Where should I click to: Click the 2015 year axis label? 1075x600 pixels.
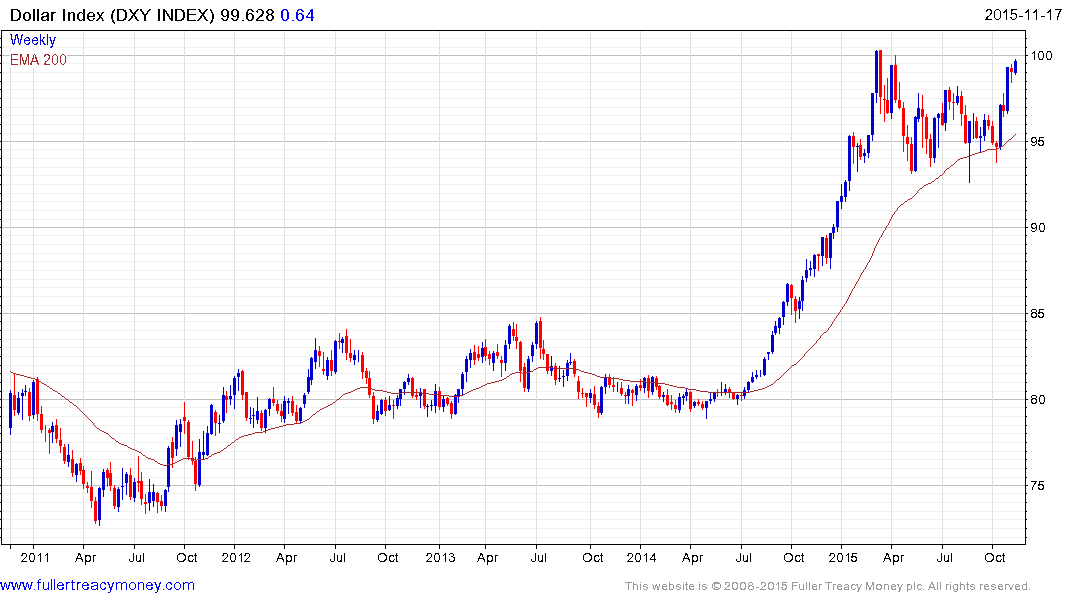(x=843, y=557)
